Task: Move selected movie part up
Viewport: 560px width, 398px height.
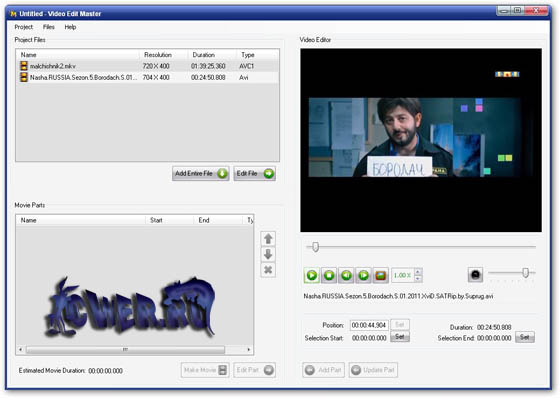Action: (x=268, y=238)
